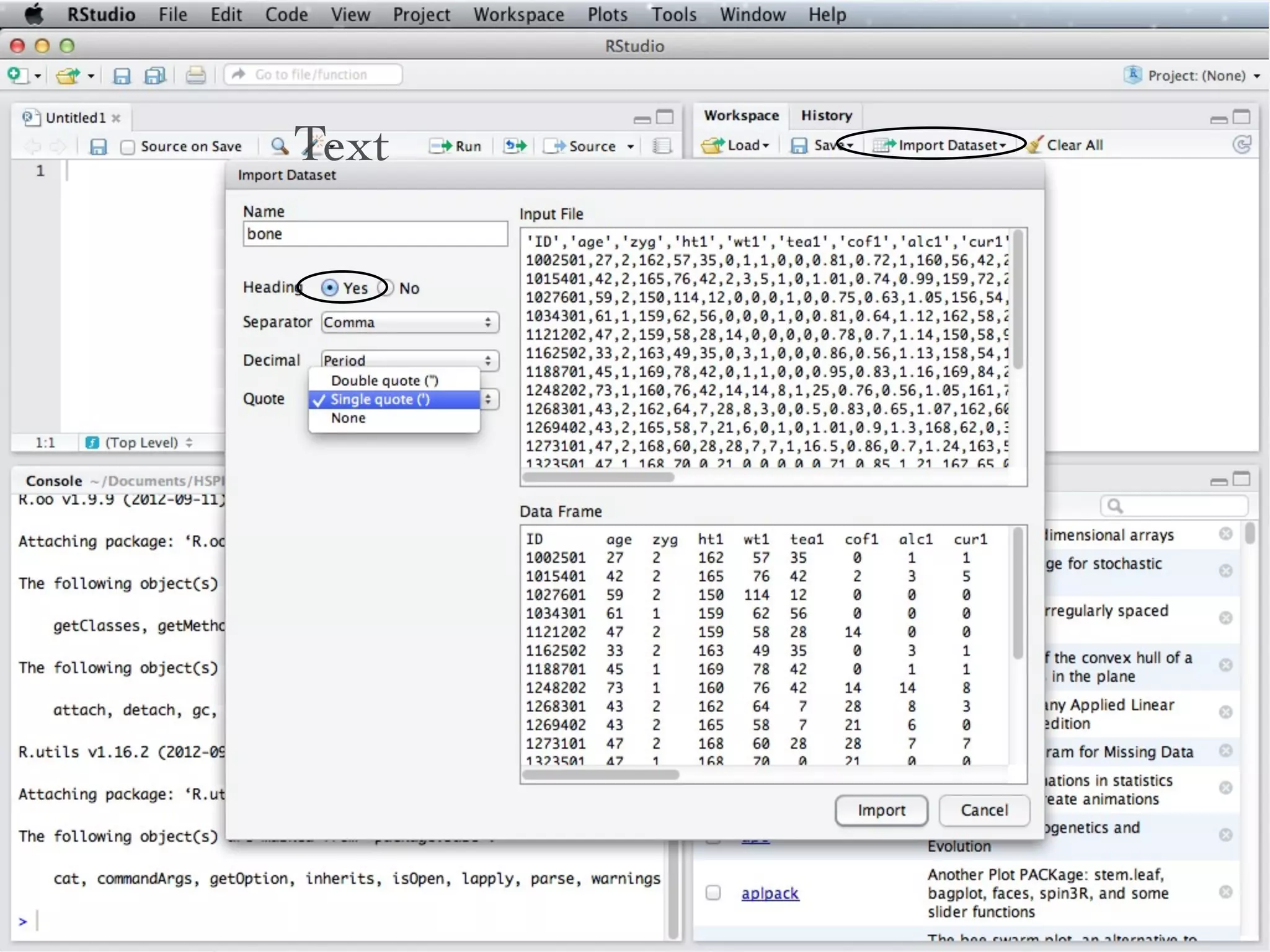Click the print icon in main toolbar
The height and width of the screenshot is (952, 1270).
[x=195, y=75]
